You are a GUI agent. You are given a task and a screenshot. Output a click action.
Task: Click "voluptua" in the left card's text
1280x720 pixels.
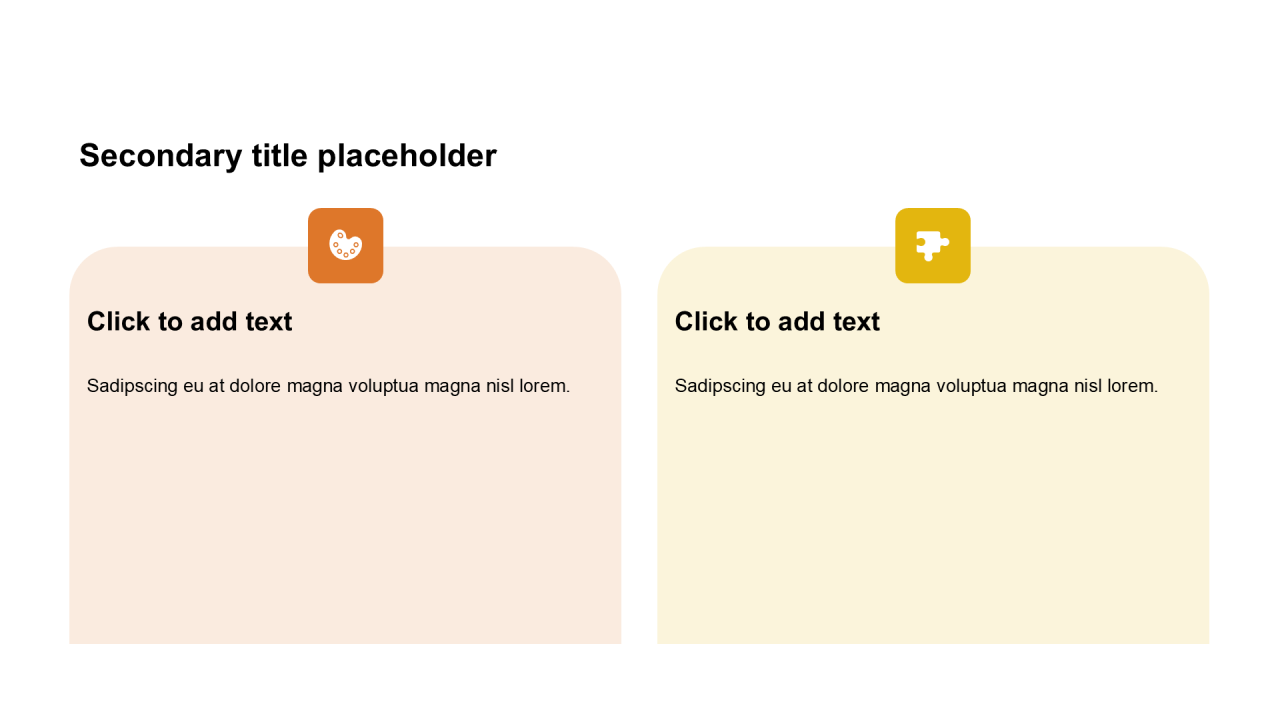383,386
